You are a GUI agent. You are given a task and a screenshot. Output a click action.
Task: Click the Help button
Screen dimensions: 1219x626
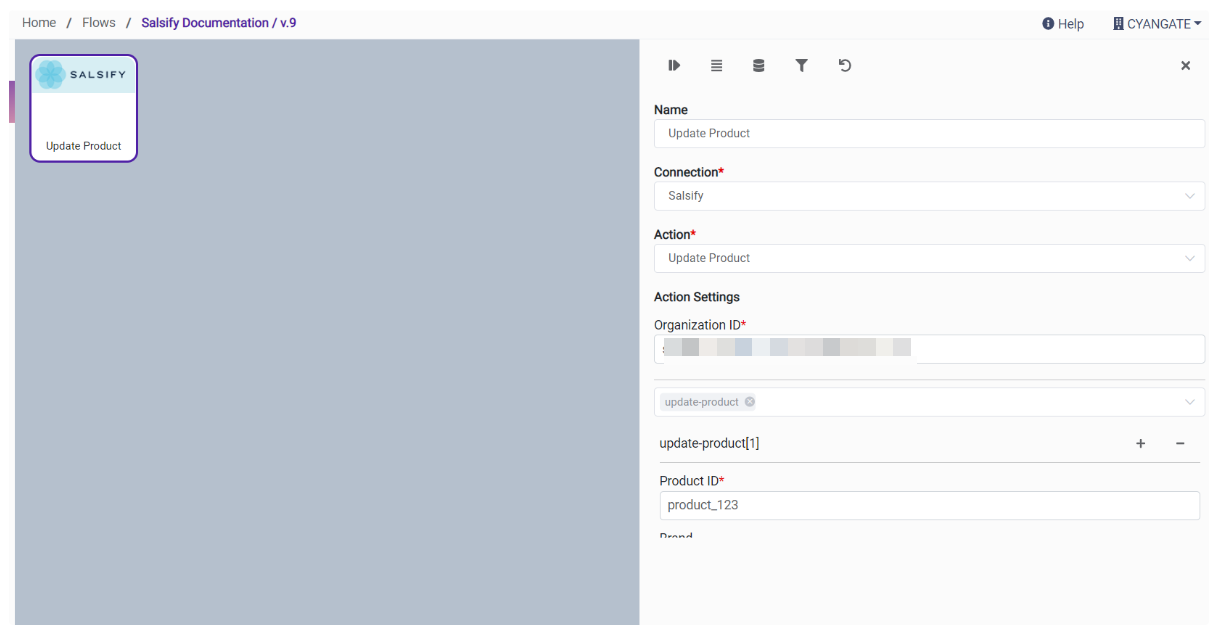tap(1063, 24)
